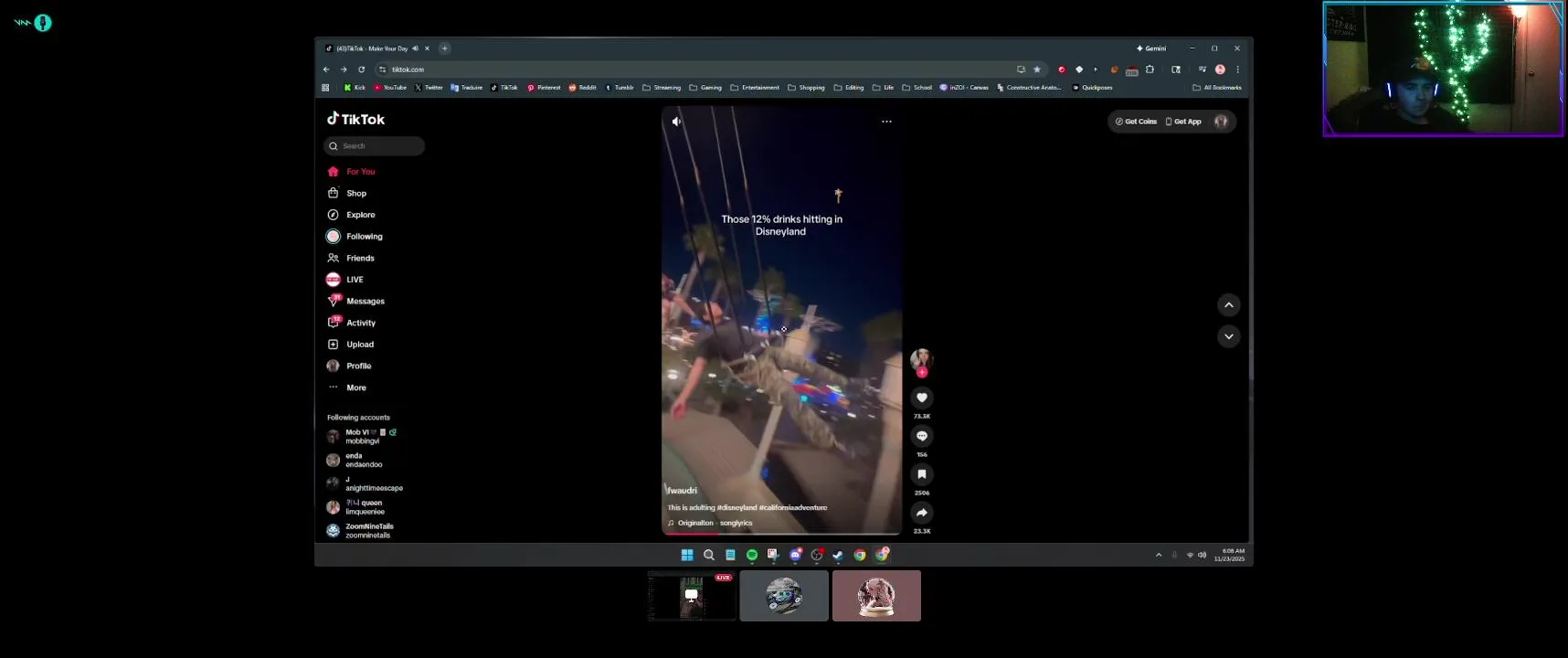
Task: Mute the TikTok video sound
Action: [x=676, y=122]
